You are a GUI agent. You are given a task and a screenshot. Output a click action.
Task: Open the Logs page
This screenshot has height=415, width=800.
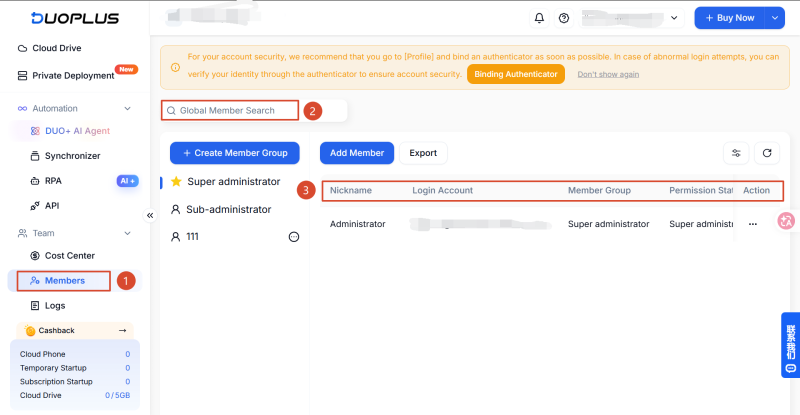point(55,306)
